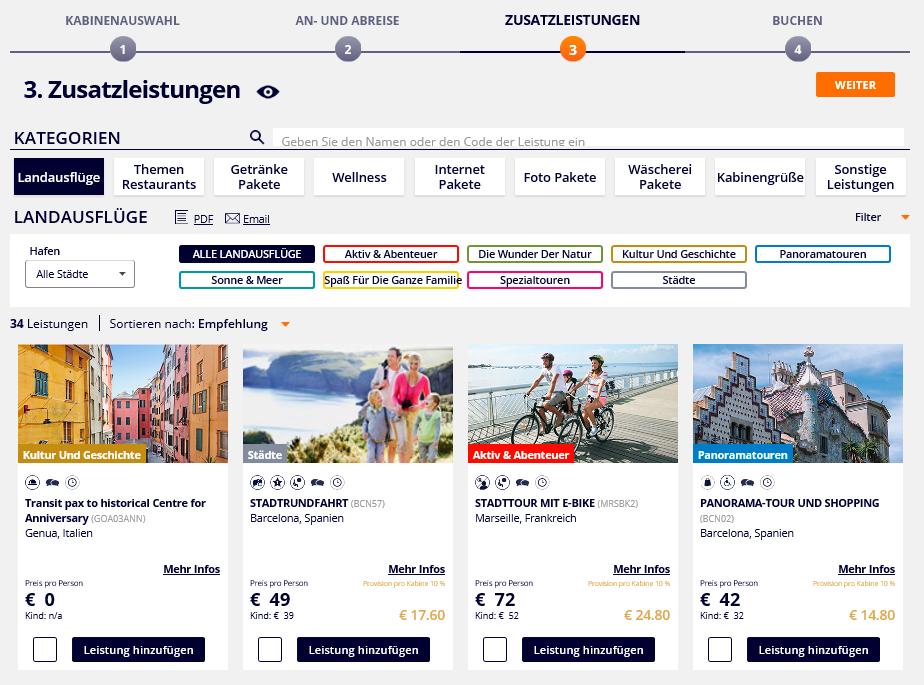Screen dimensions: 924x685
Task: Toggle Spaß Für Die Ganze Familie filter
Action: 391,280
